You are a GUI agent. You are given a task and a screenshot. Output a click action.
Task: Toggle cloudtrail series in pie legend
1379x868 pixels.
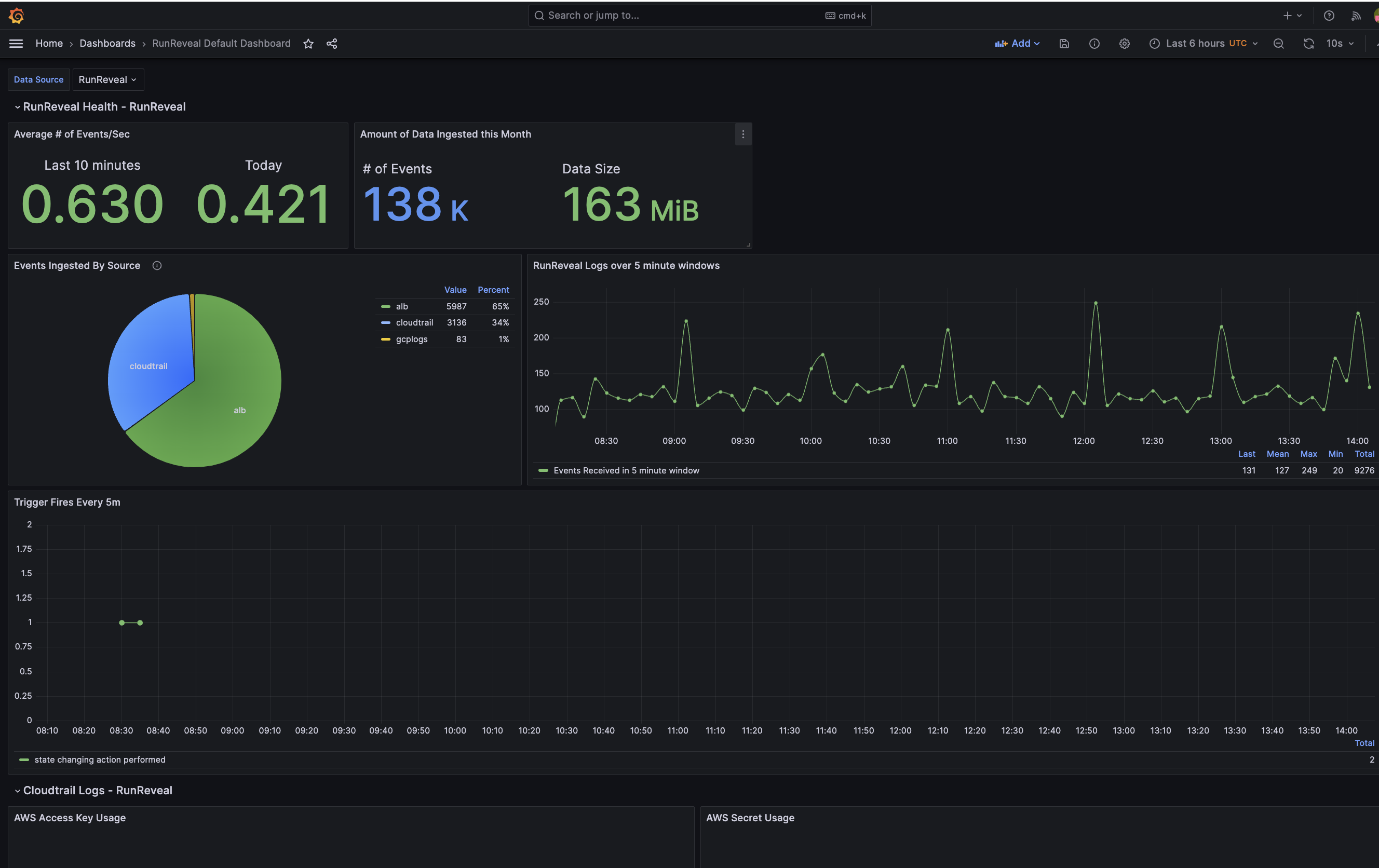click(414, 322)
